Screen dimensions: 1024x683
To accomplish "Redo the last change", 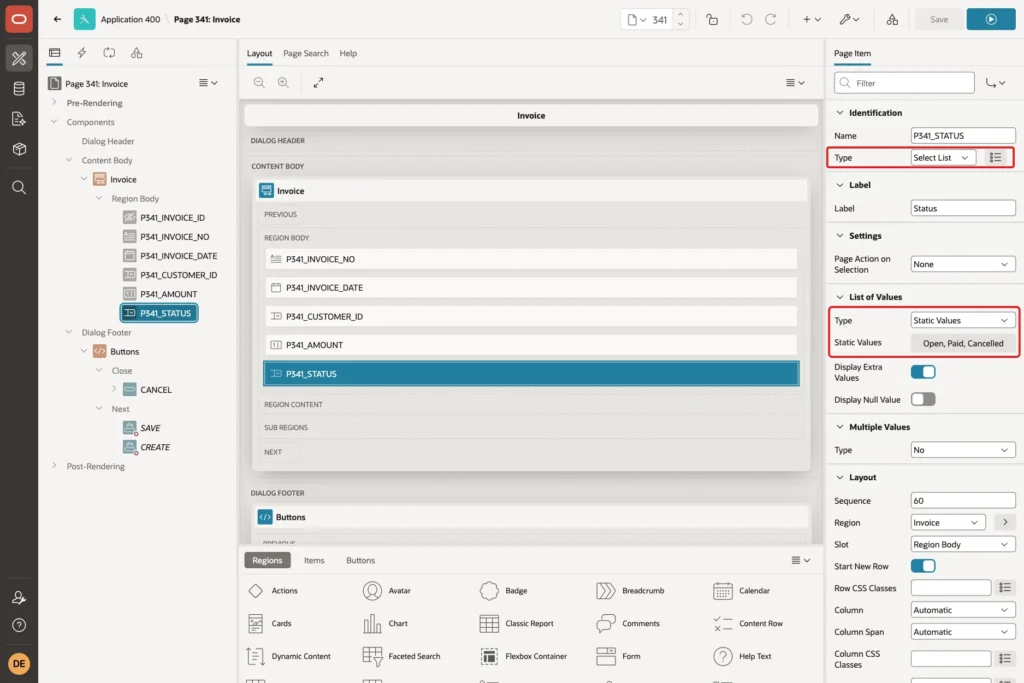I will (x=771, y=20).
